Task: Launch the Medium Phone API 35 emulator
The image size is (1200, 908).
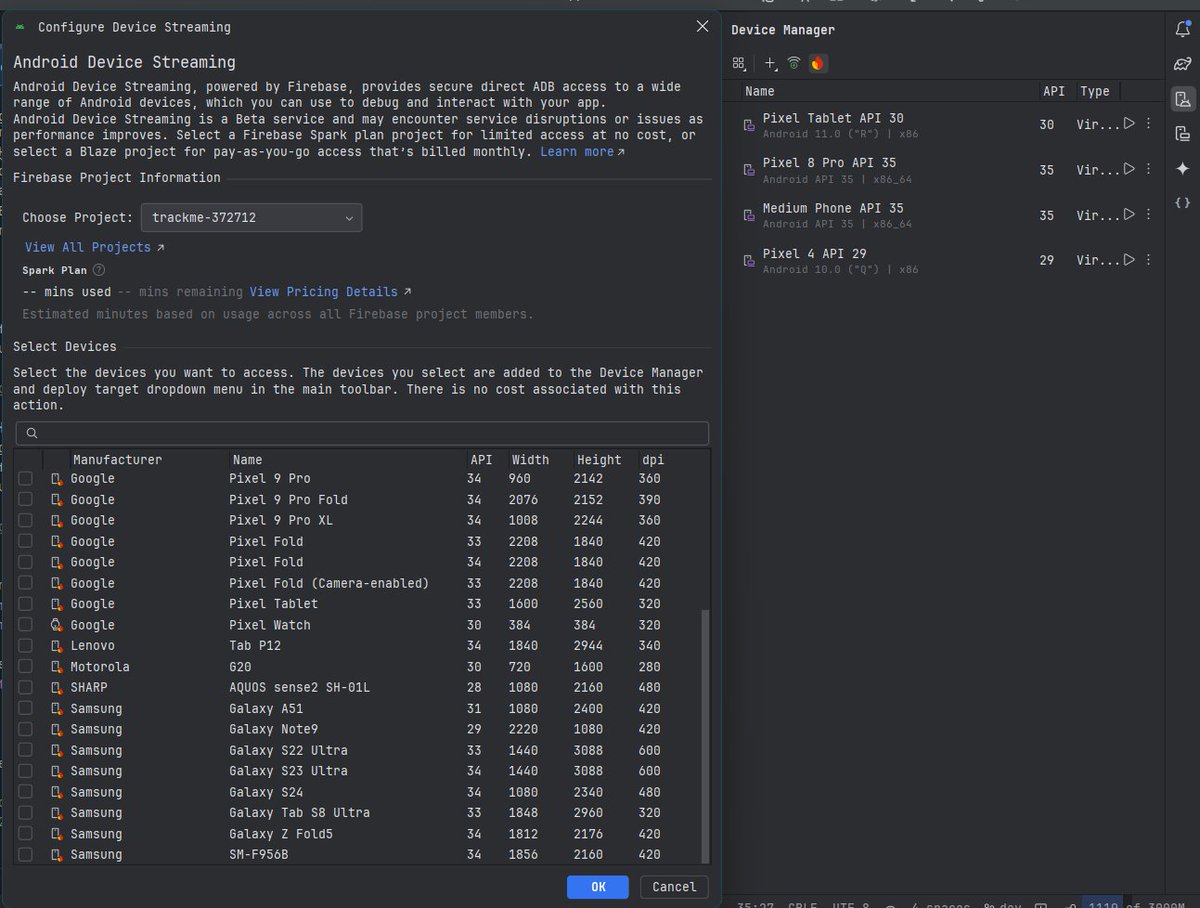Action: 1129,214
